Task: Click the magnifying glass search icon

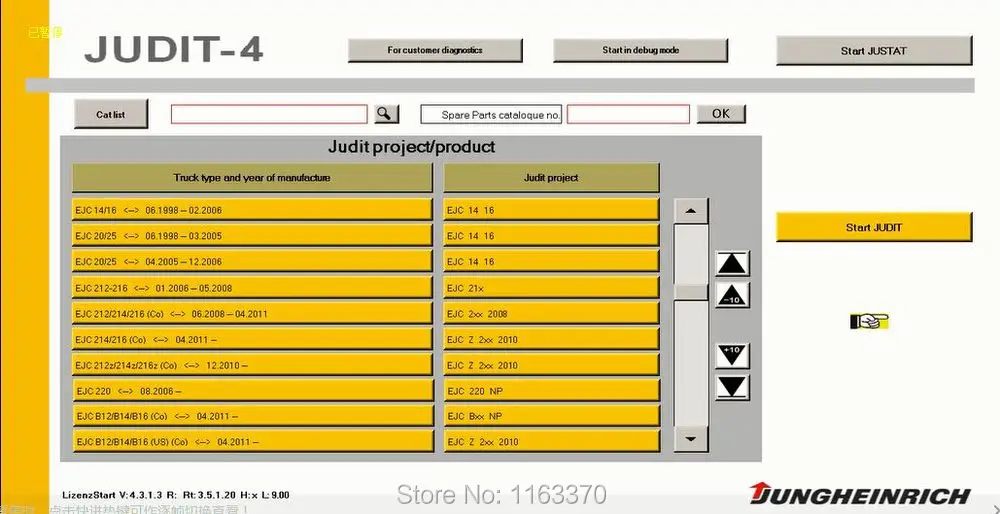Action: pos(386,114)
